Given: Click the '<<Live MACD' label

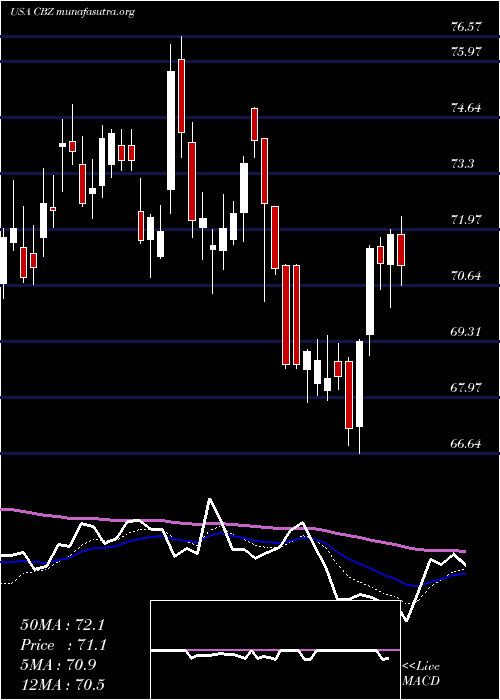Looking at the screenshot, I should click(421, 674).
